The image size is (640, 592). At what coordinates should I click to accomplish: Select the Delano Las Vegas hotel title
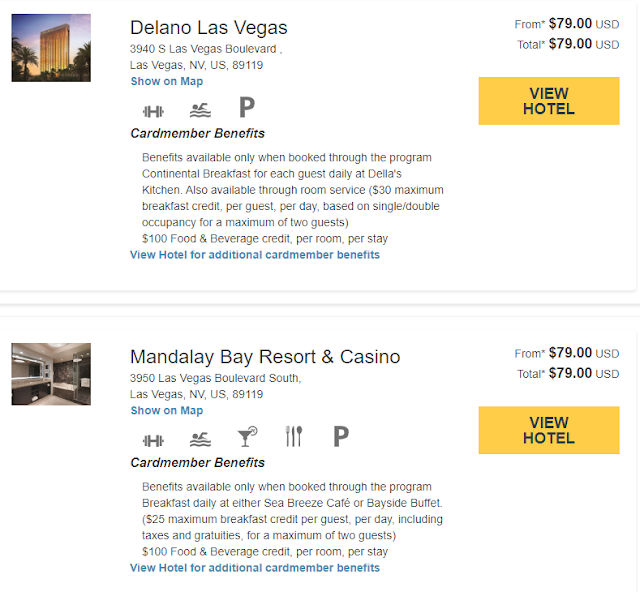click(x=209, y=28)
